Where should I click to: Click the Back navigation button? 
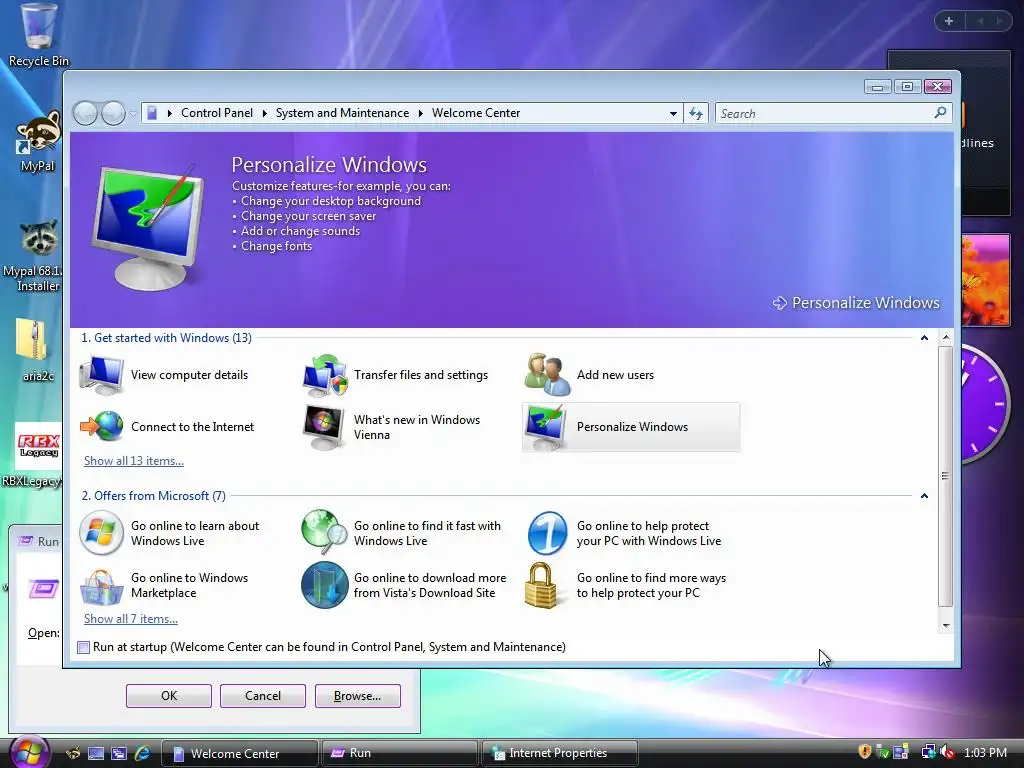86,114
